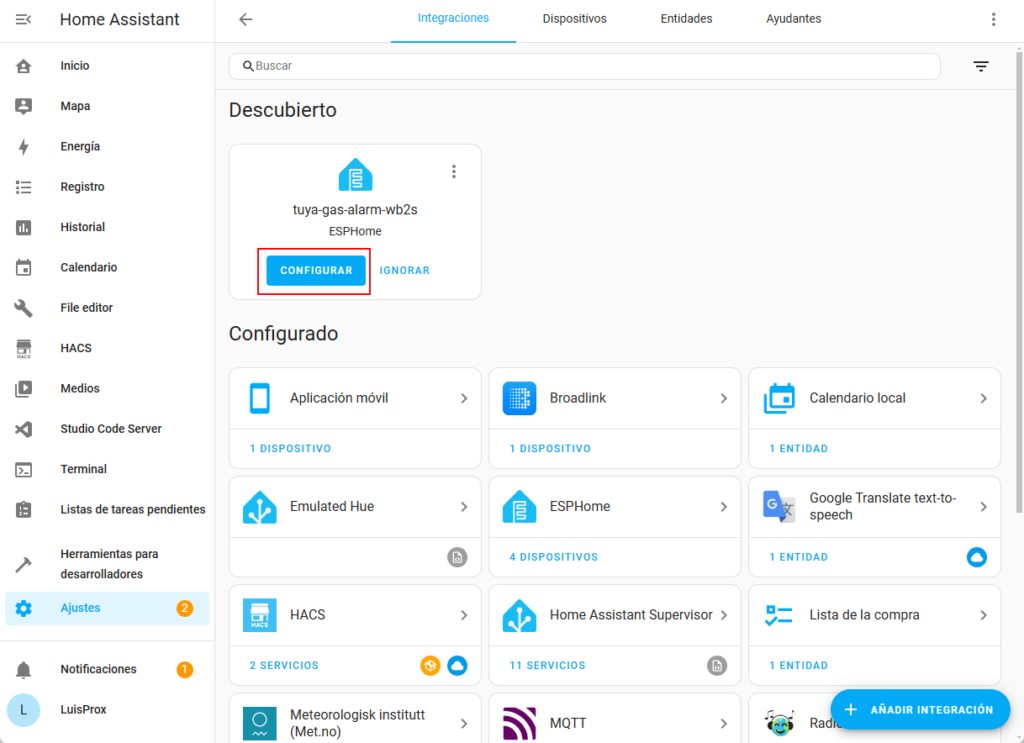The height and width of the screenshot is (743, 1024).
Task: Open Aplicación móvil integration details
Action: [x=355, y=398]
